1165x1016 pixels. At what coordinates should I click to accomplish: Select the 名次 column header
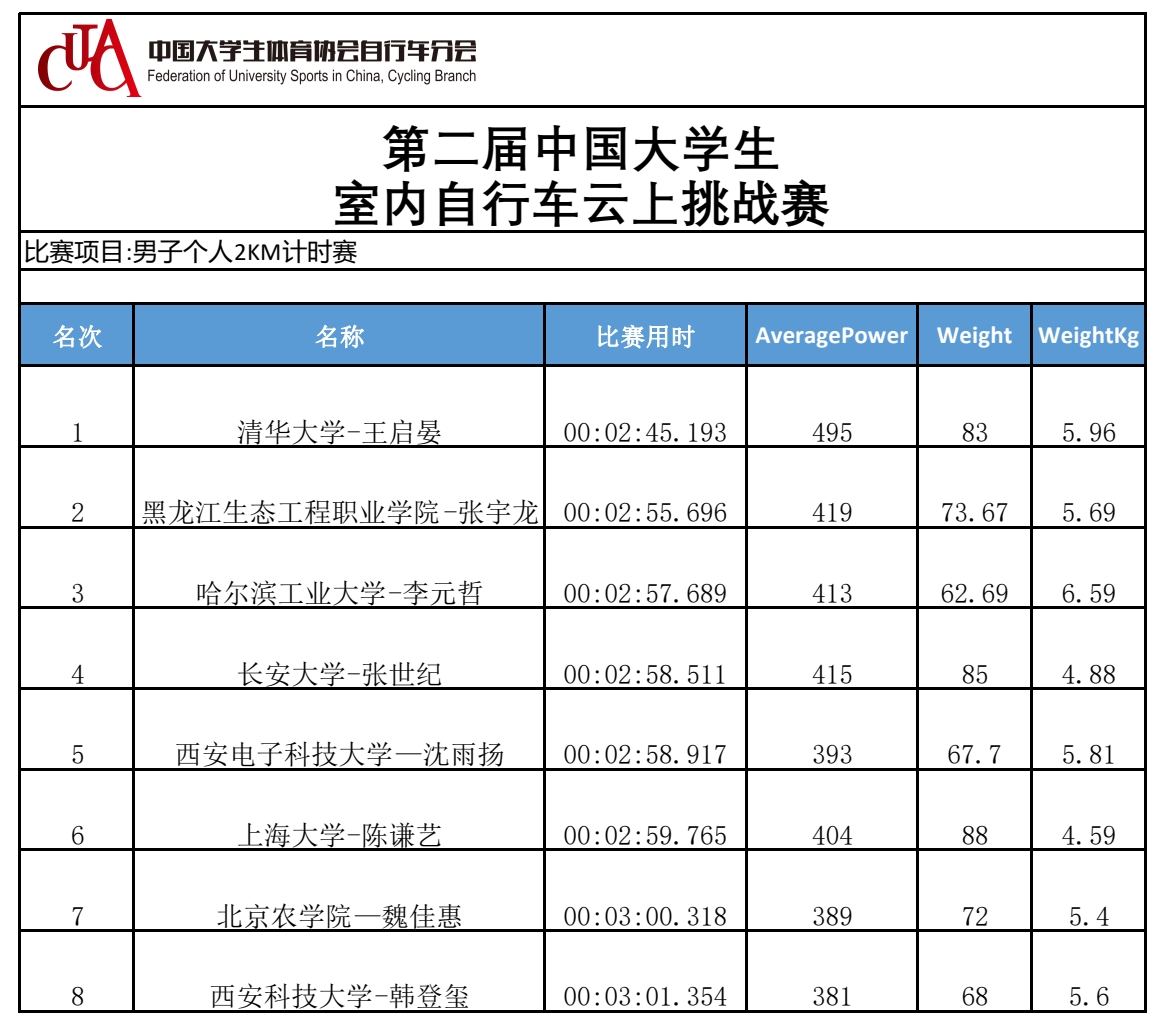77,335
